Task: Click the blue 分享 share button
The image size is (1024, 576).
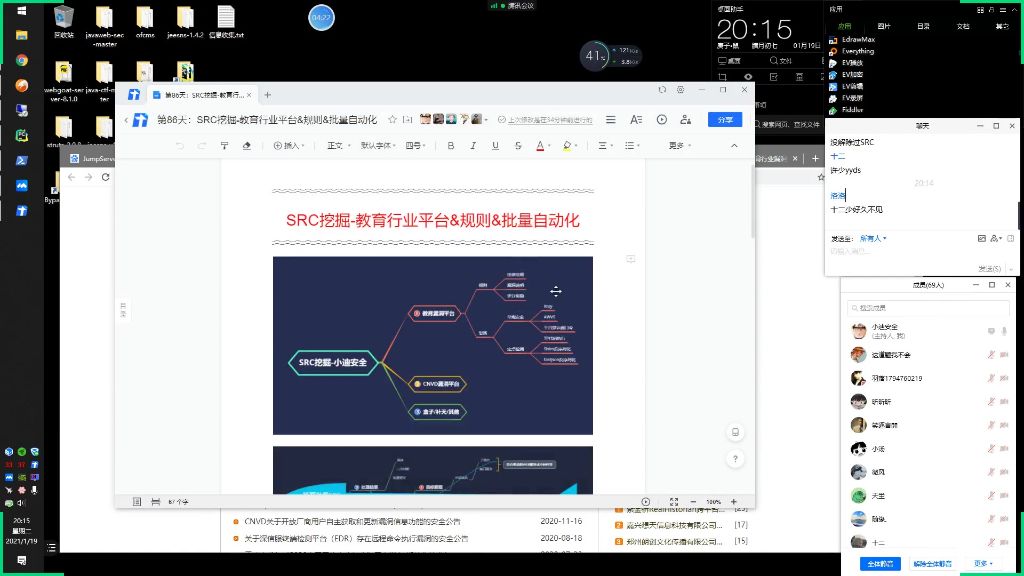Action: pos(725,120)
